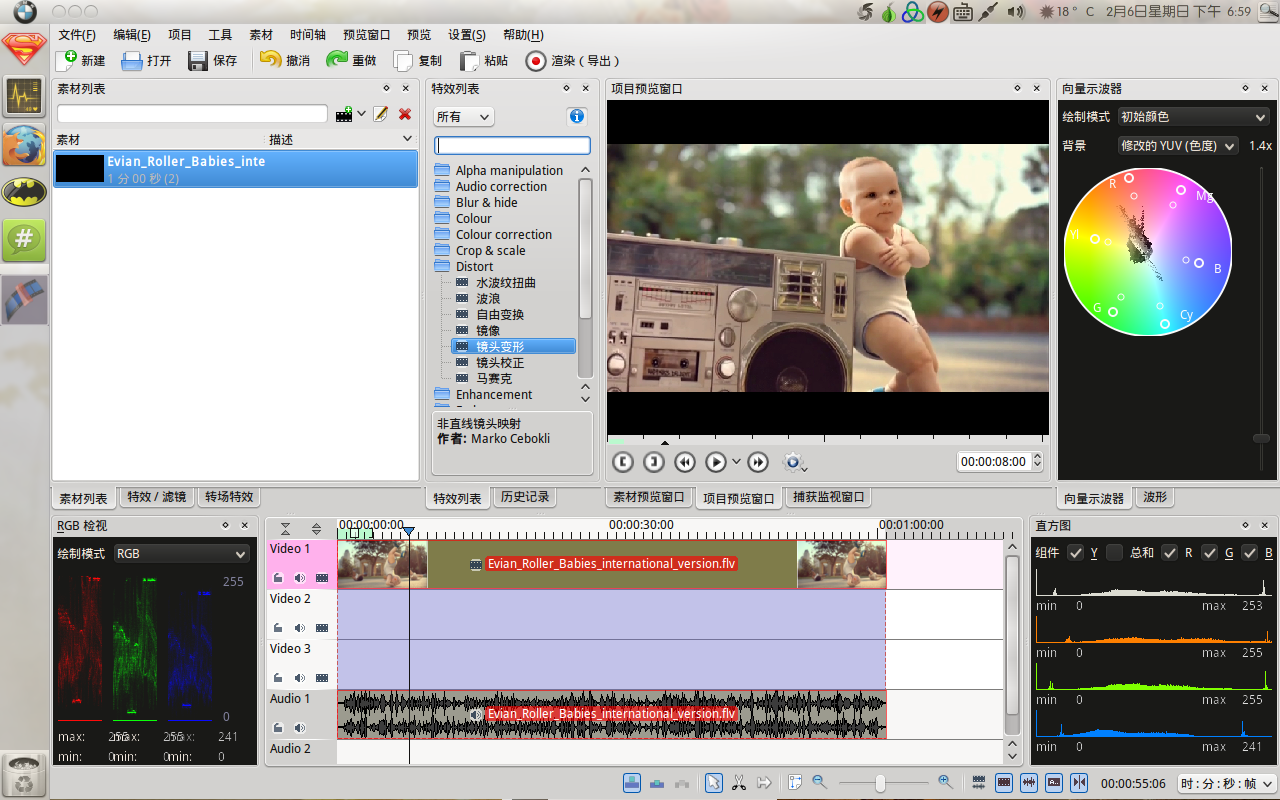The width and height of the screenshot is (1280, 800).
Task: Click the play button in project monitor
Action: (716, 462)
